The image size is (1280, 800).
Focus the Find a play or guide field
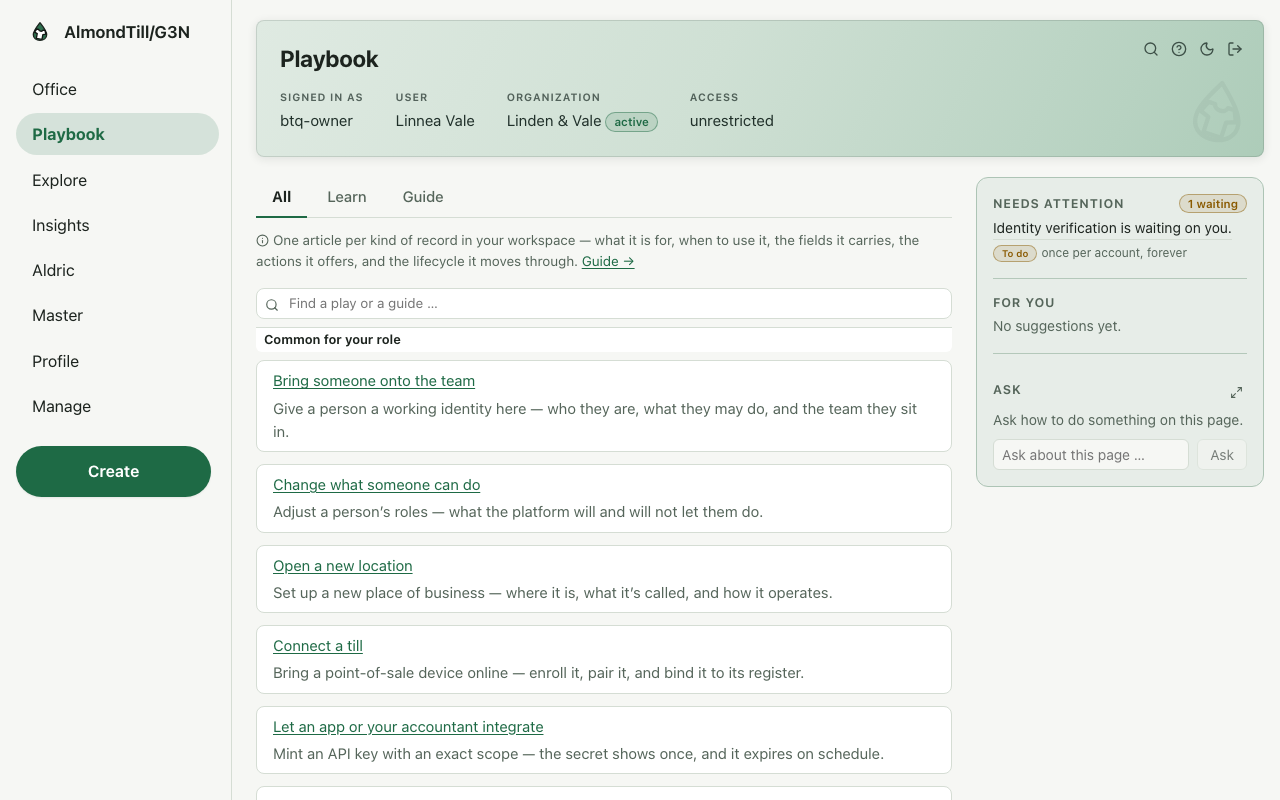click(604, 304)
